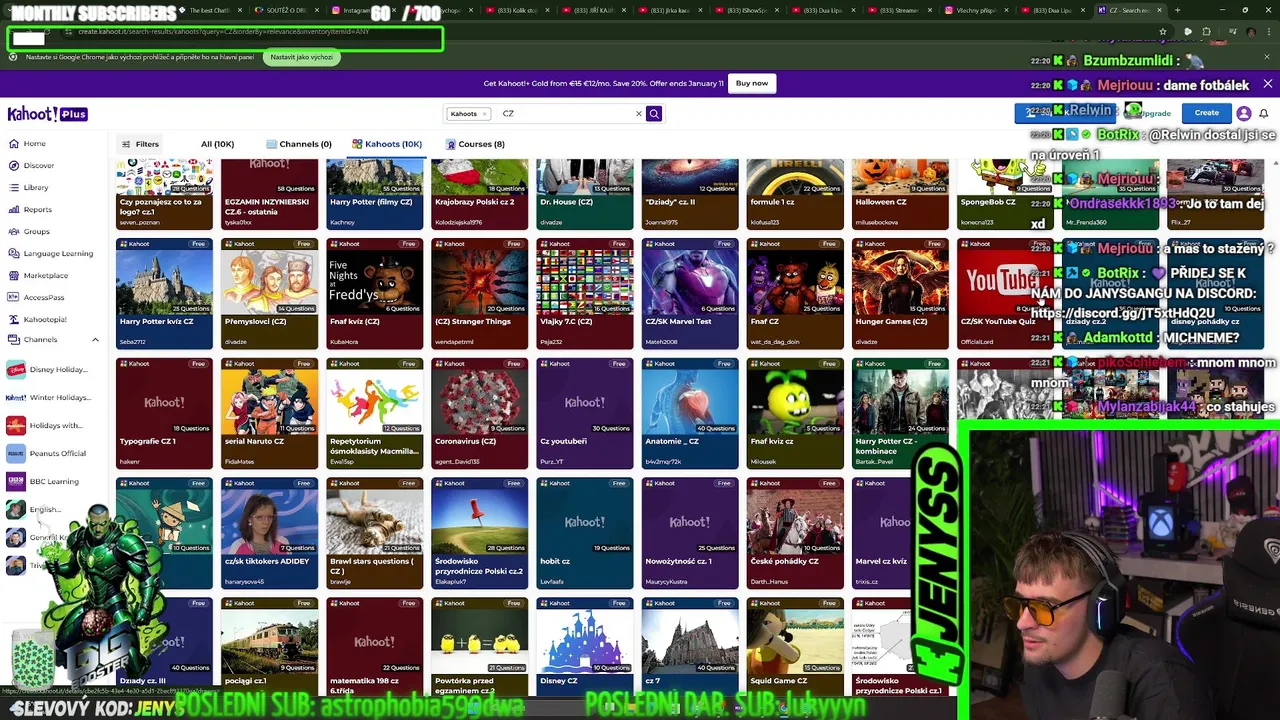This screenshot has height=720, width=1280.
Task: Open the Disney CZ kahoot
Action: [x=585, y=648]
